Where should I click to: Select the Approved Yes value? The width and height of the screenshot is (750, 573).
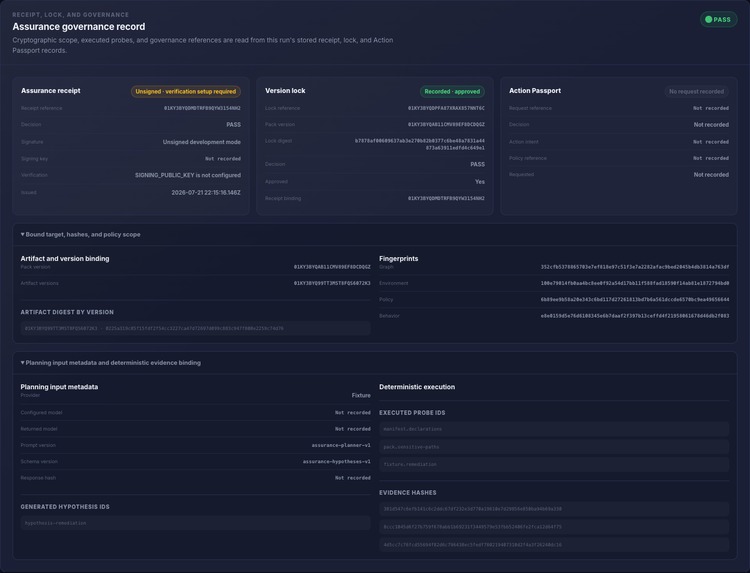click(x=480, y=182)
